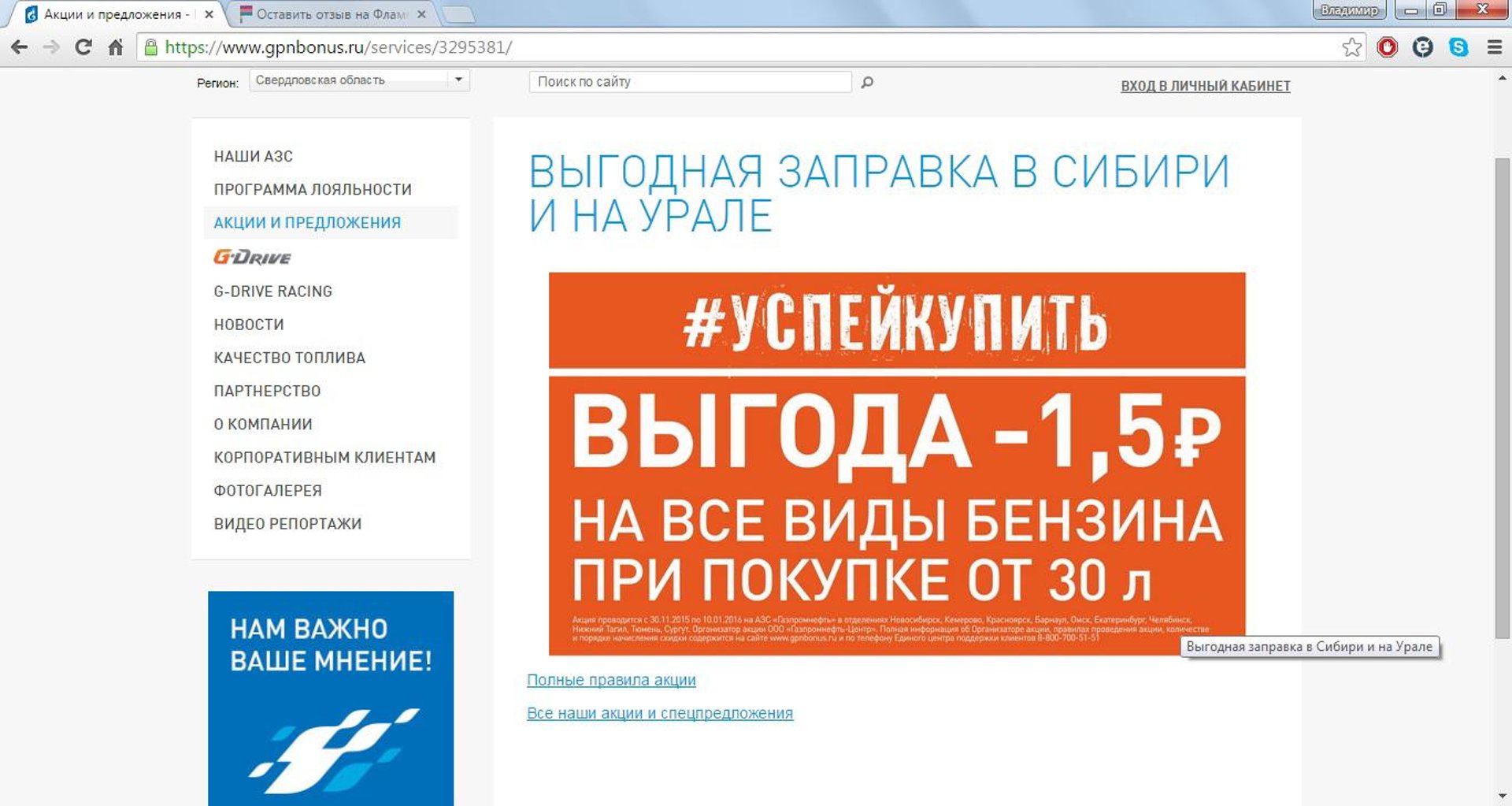Go to the browser home page icon
The image size is (1512, 806).
pyautogui.click(x=116, y=47)
